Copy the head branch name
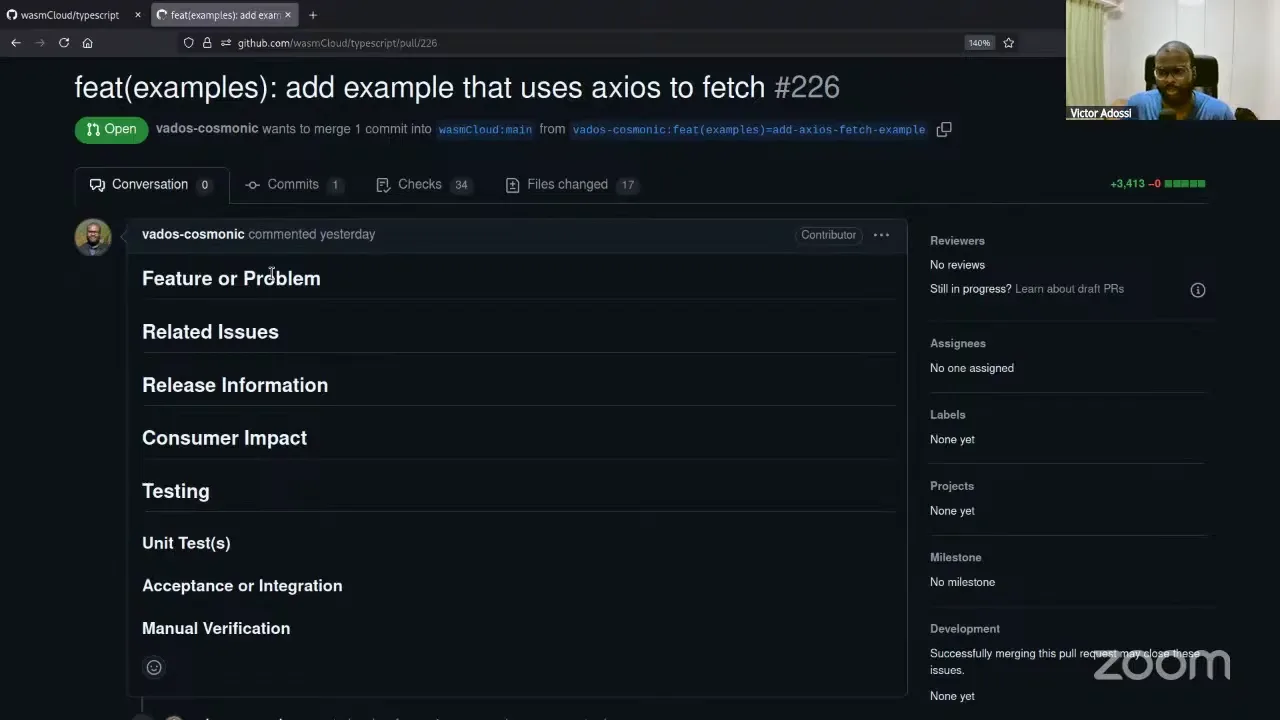The image size is (1280, 720). tap(944, 129)
